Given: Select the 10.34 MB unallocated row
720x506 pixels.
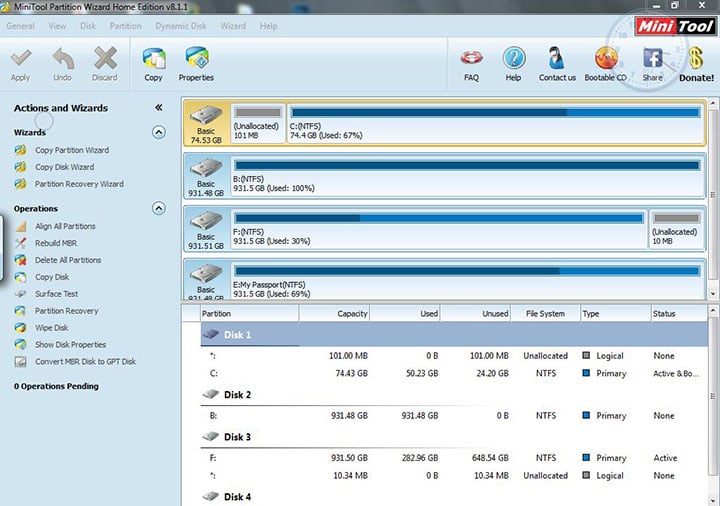Looking at the screenshot, I should pos(454,476).
